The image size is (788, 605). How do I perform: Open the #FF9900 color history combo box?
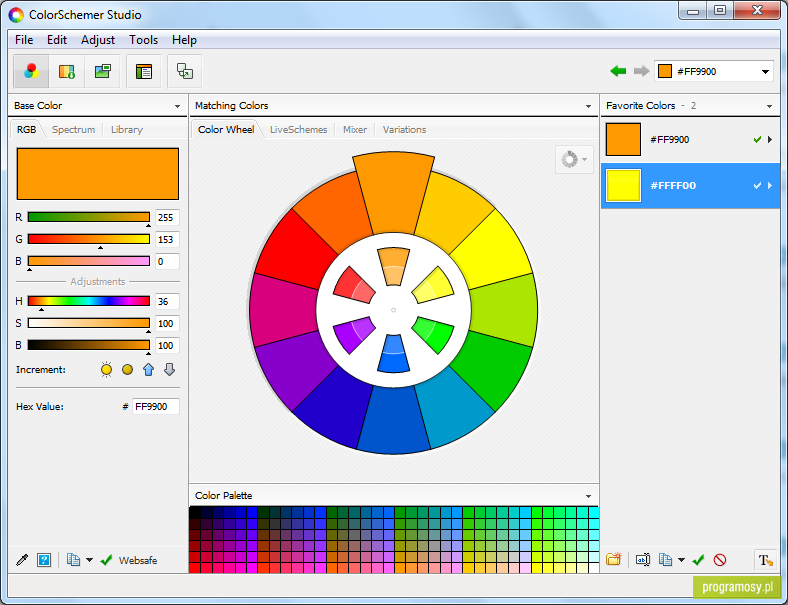[x=714, y=71]
